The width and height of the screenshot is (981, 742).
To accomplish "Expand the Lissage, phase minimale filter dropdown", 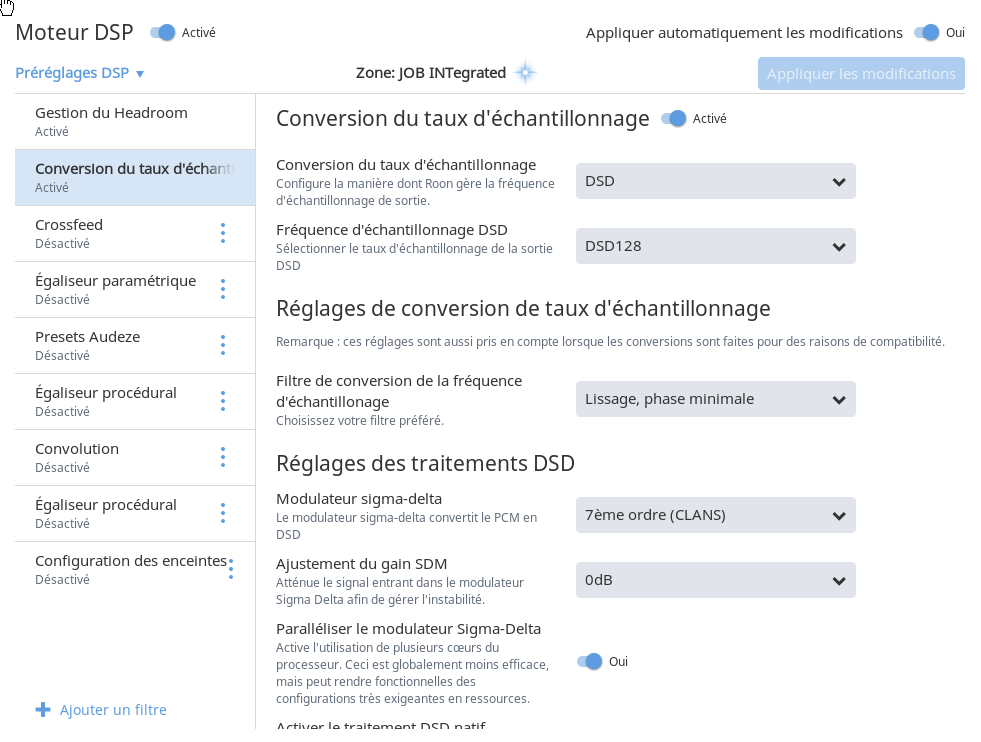I will [x=715, y=400].
